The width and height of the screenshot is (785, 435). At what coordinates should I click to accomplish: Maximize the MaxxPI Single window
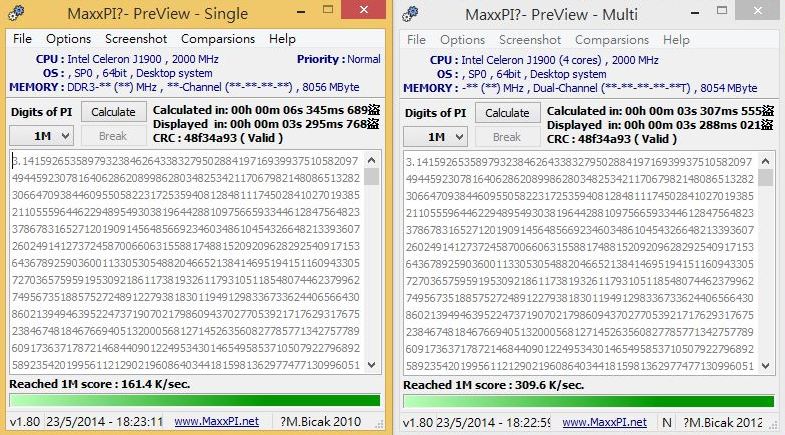tap(328, 10)
